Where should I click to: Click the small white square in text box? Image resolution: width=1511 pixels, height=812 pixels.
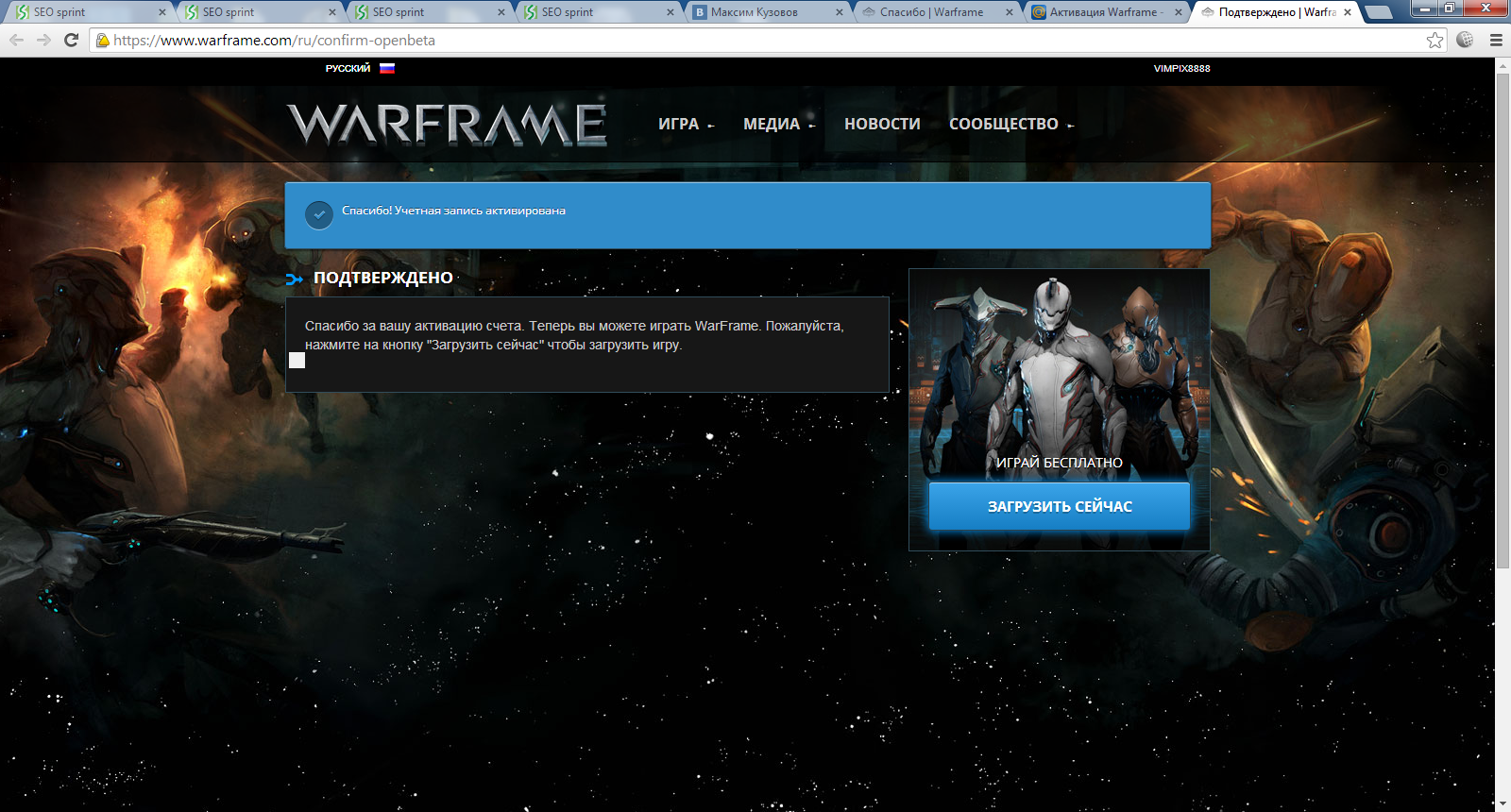[297, 360]
